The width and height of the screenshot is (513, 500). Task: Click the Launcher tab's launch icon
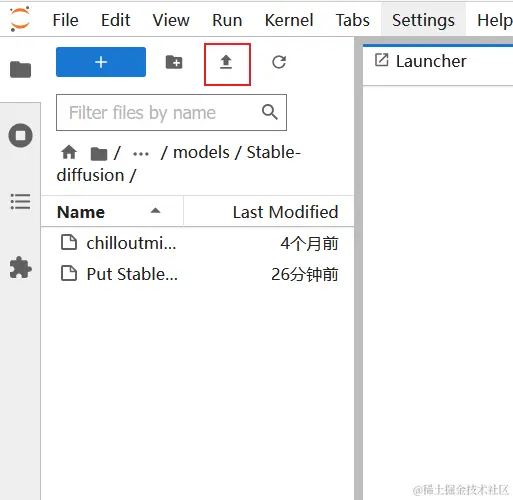[382, 60]
